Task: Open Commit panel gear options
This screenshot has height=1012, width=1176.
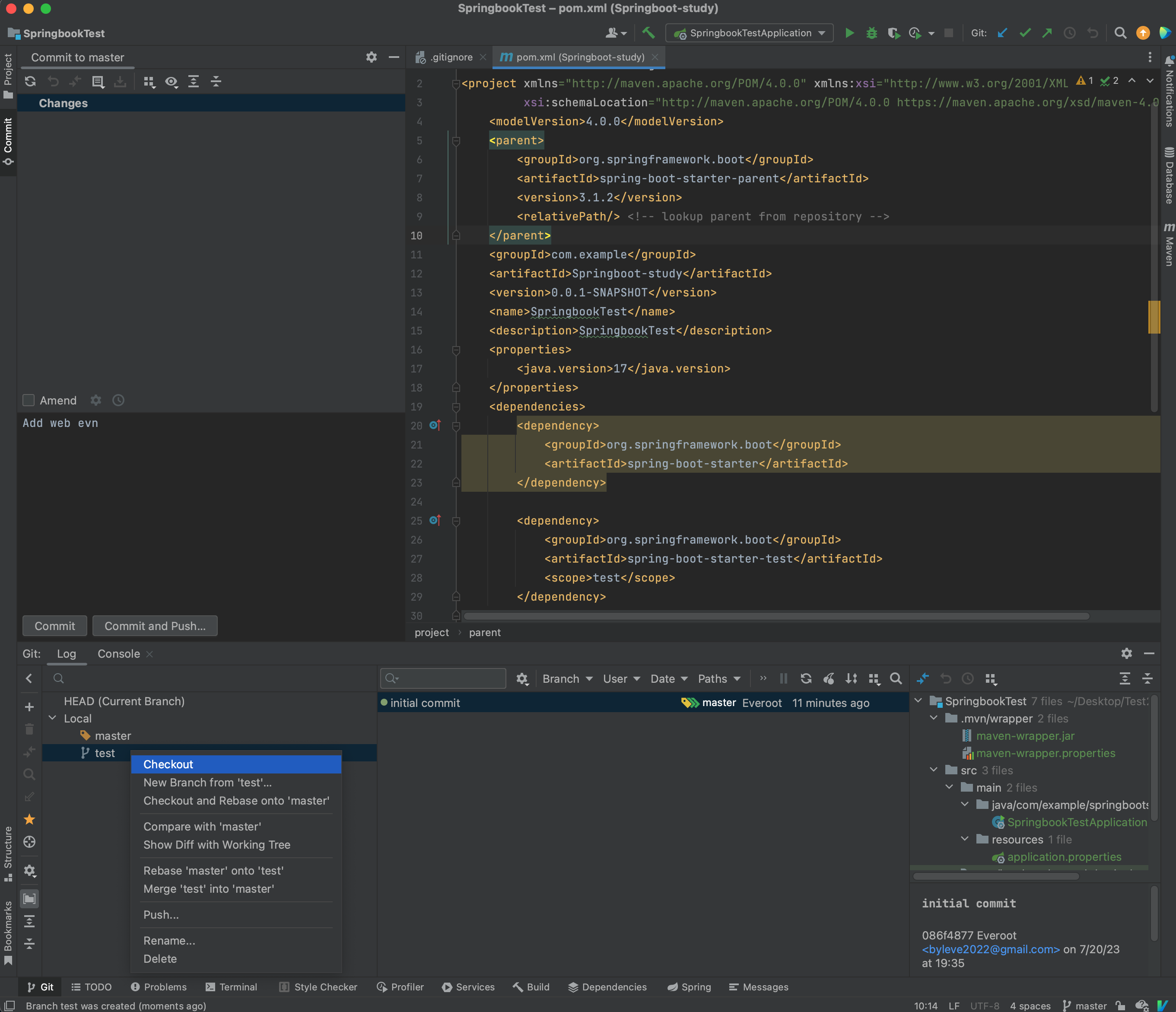Action: tap(371, 57)
